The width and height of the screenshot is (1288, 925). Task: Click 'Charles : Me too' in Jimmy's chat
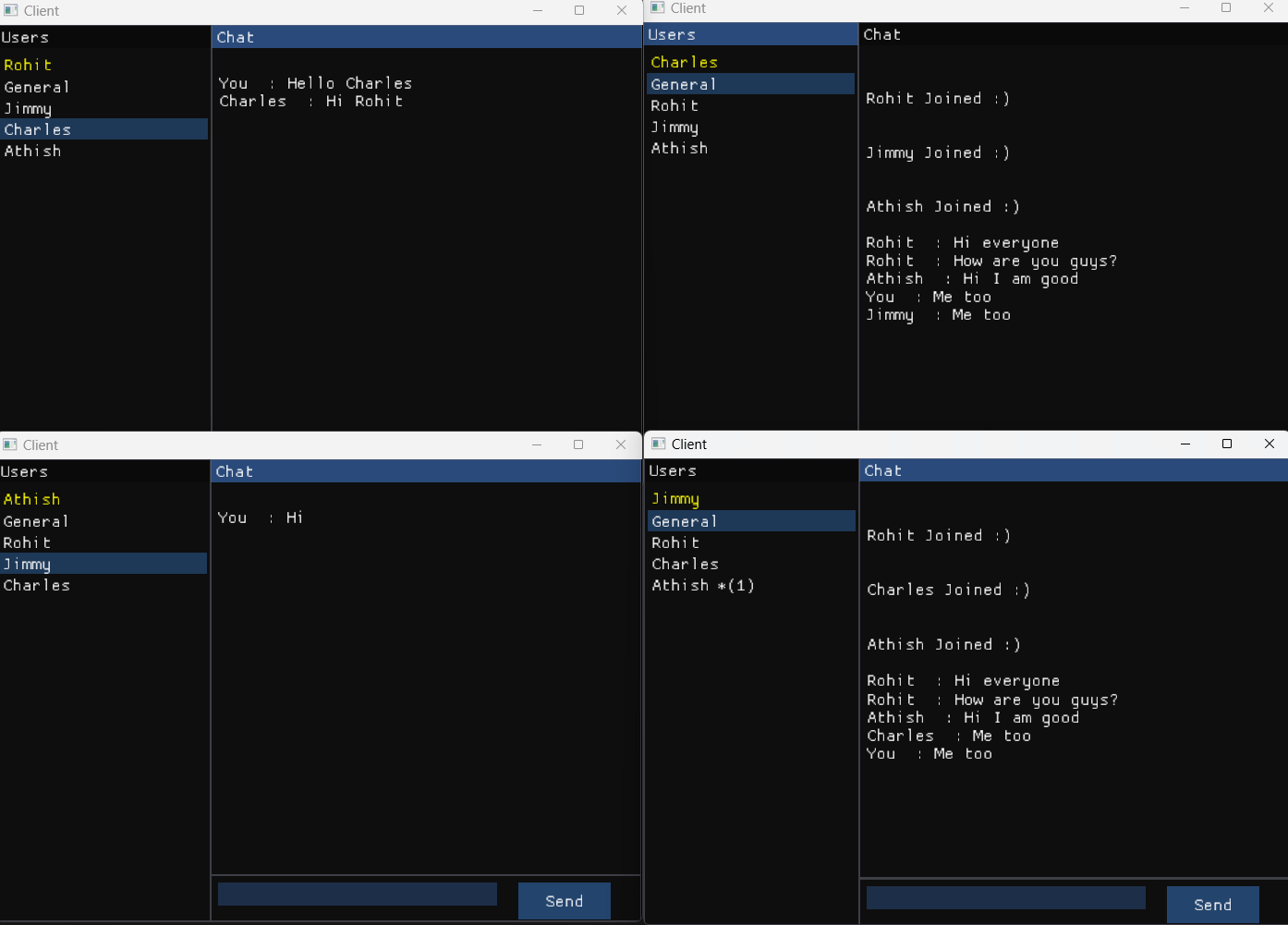click(949, 736)
